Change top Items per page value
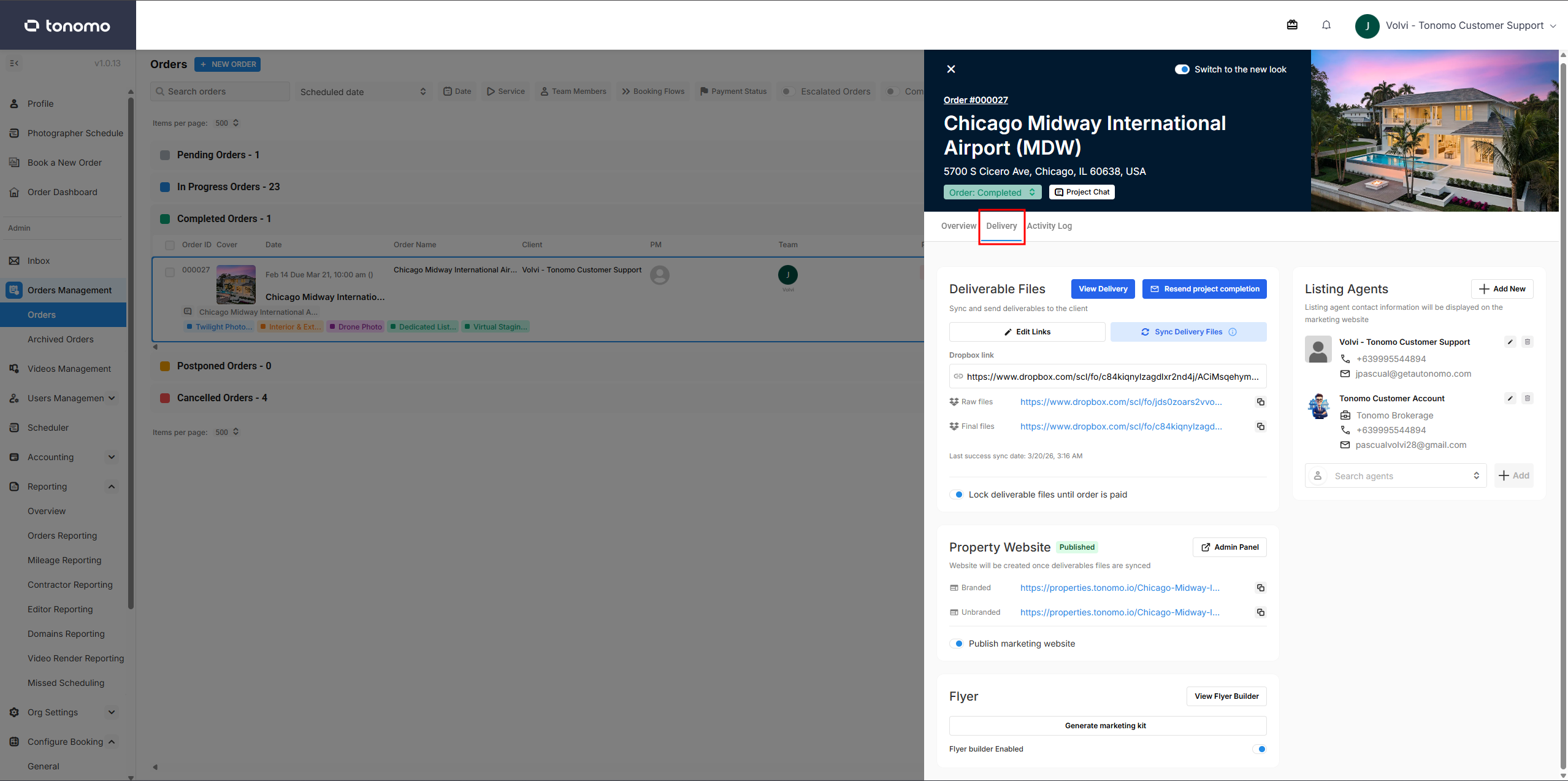The width and height of the screenshot is (1568, 781). point(227,123)
